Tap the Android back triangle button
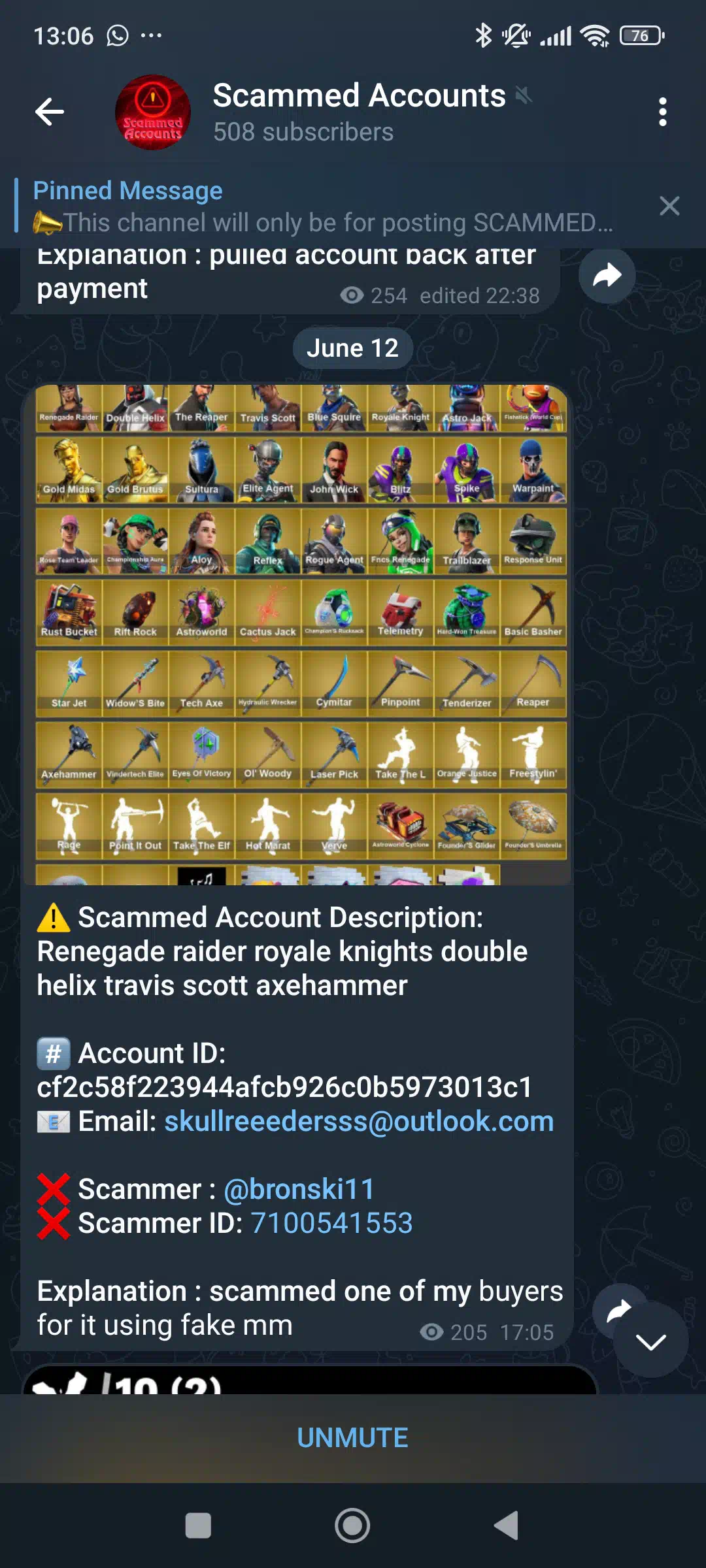 click(x=507, y=1526)
